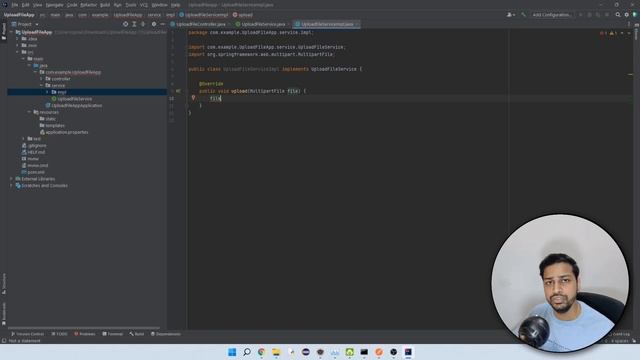Open the Event Log

click(x=620, y=334)
